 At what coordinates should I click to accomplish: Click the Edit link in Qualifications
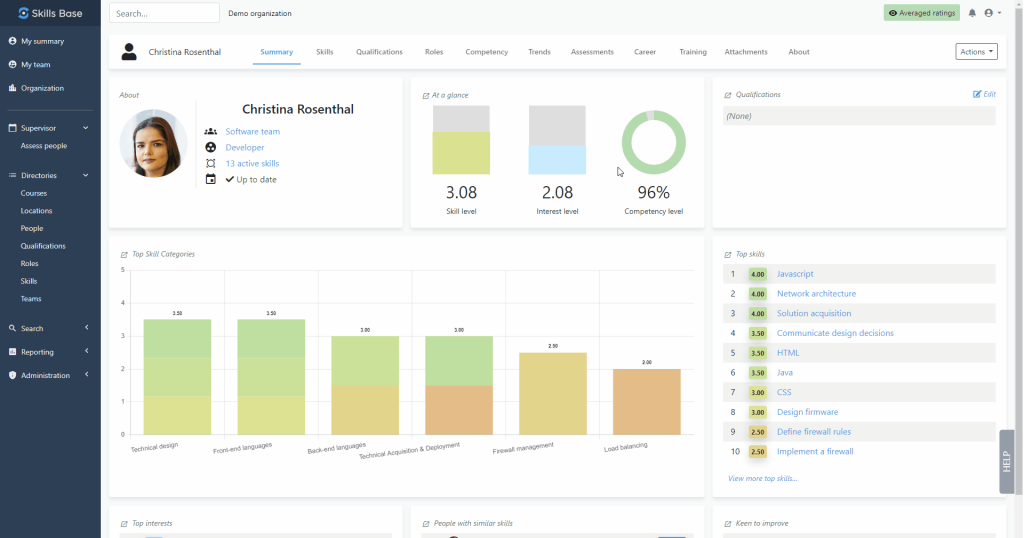point(984,94)
